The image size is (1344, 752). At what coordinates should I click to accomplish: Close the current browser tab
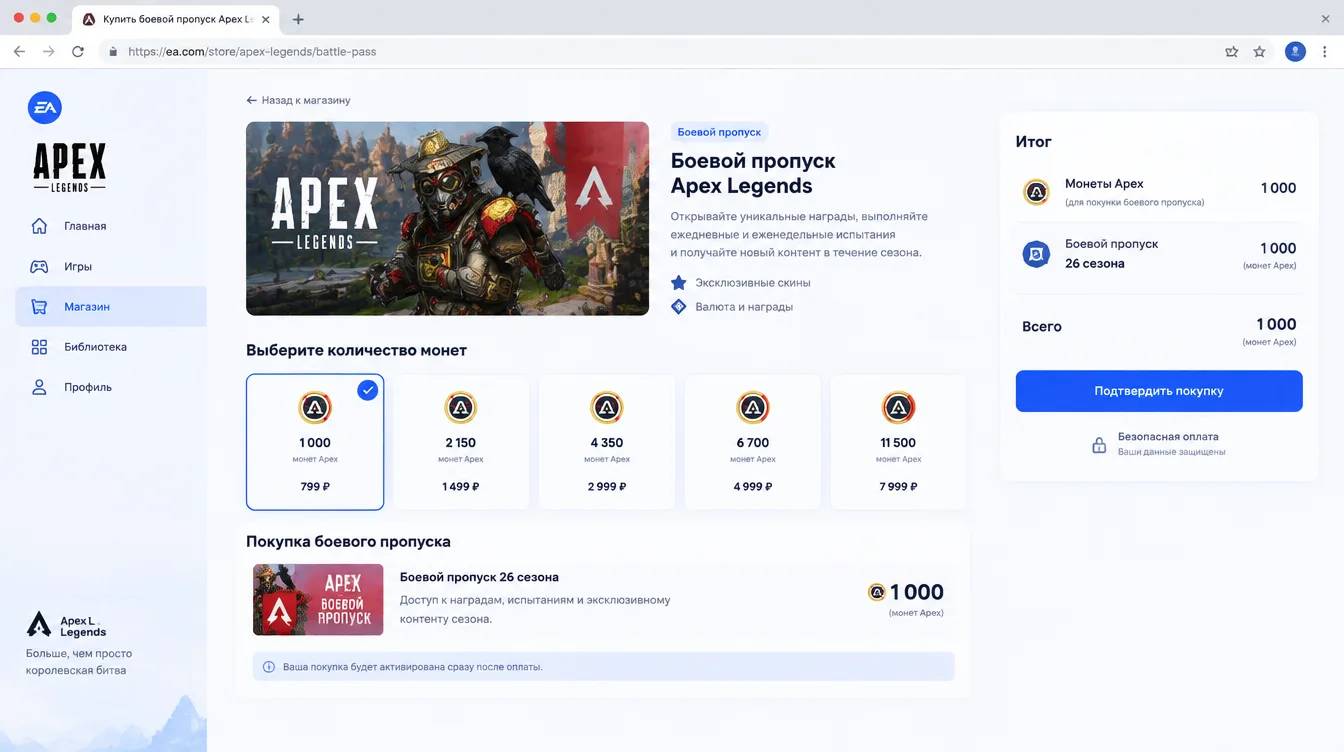265,19
